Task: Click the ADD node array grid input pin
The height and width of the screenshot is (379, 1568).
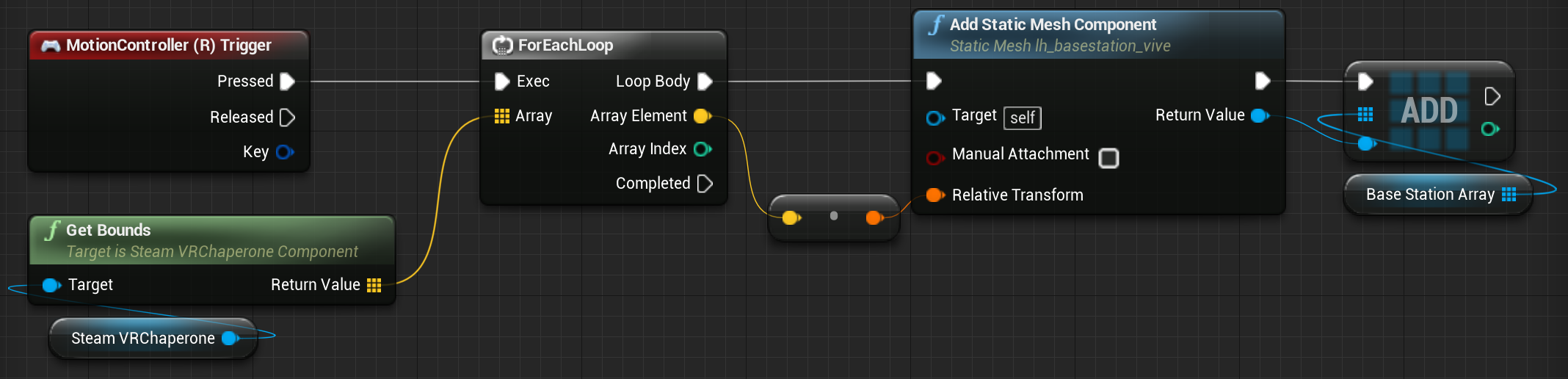Action: click(x=1365, y=114)
